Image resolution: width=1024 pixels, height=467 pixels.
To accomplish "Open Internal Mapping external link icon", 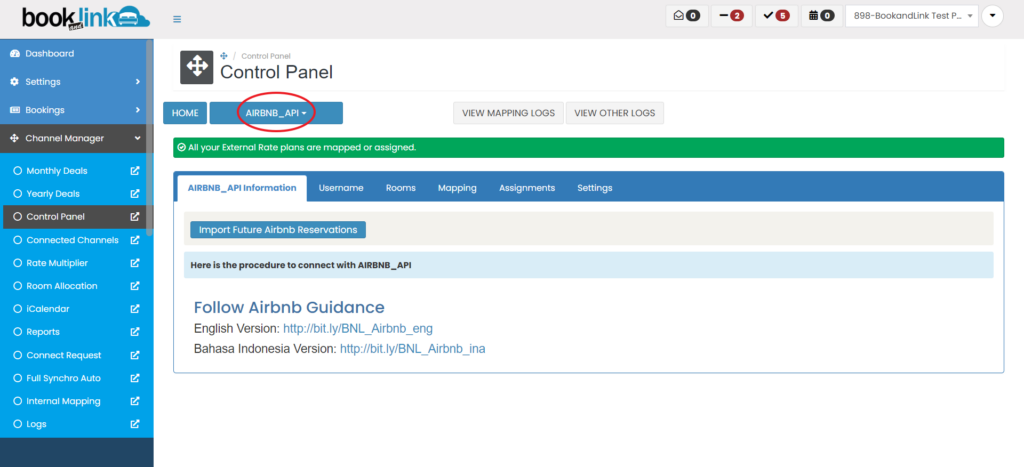I will 135,401.
